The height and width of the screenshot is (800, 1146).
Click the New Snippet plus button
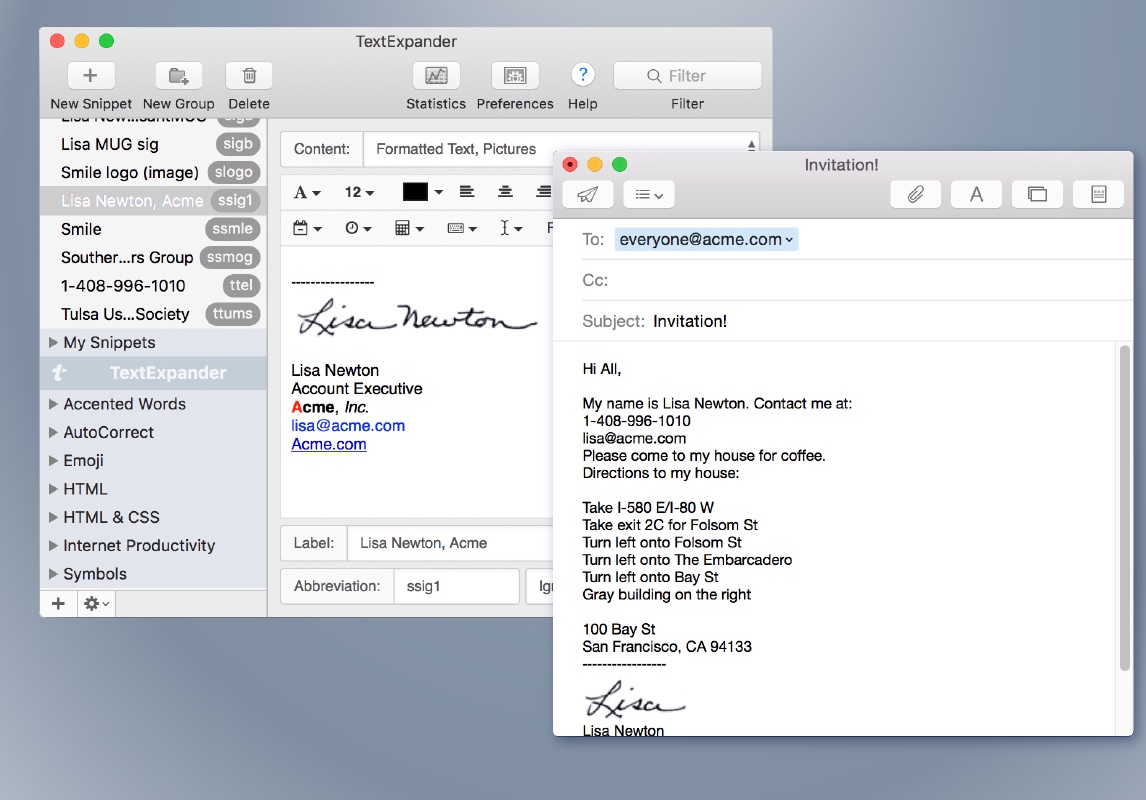coord(90,76)
